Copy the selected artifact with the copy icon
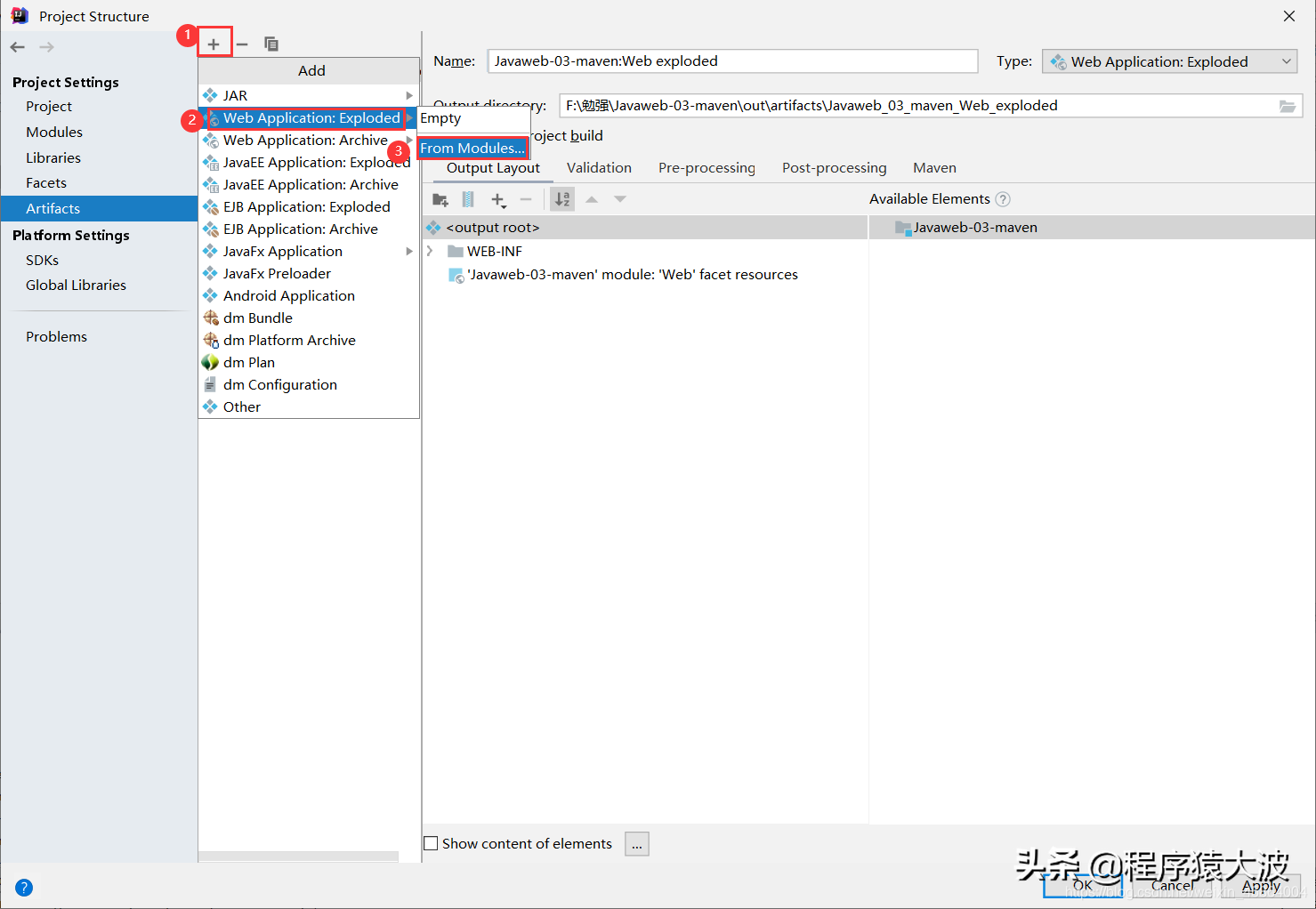 point(271,44)
